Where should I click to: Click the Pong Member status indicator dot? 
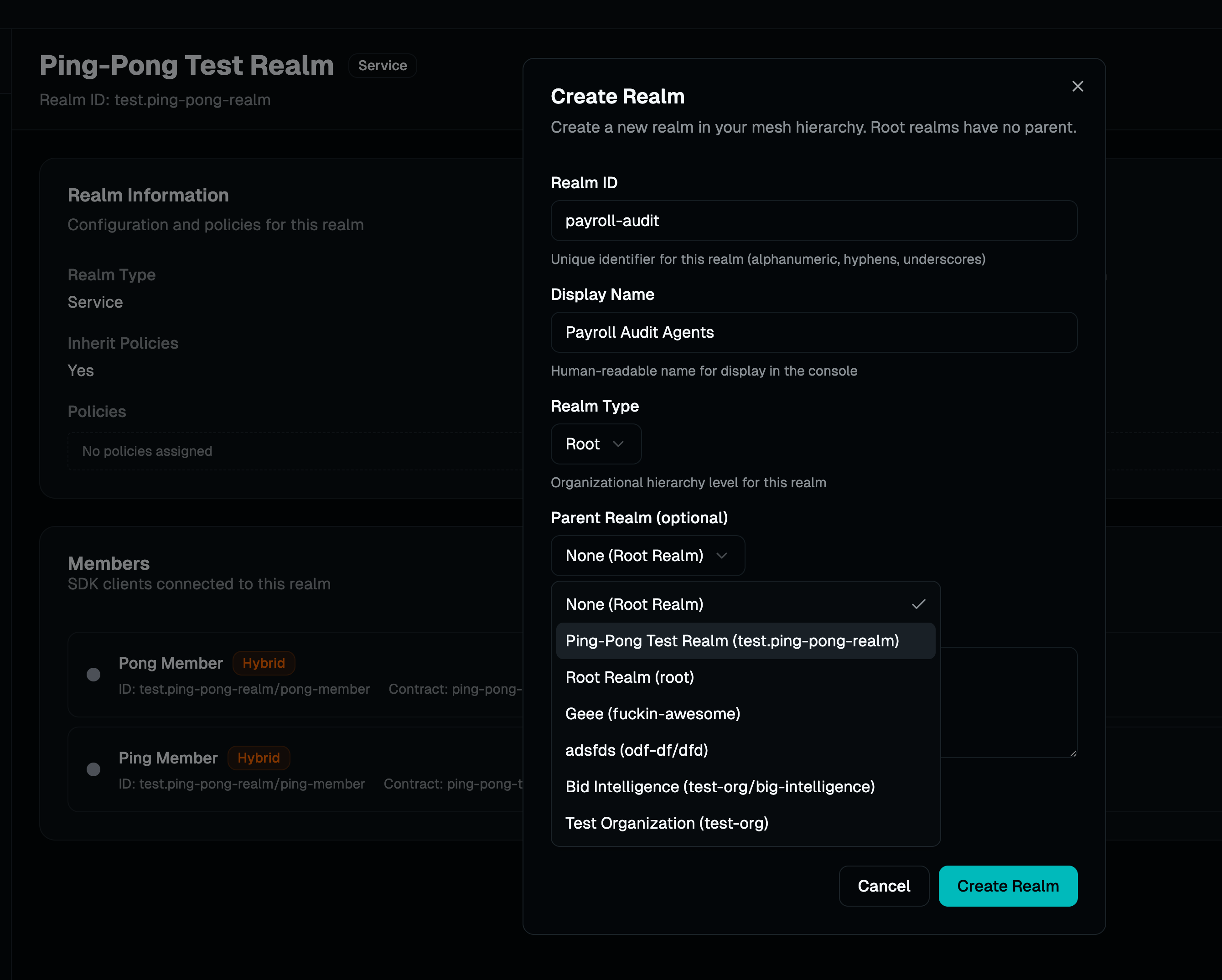coord(93,675)
